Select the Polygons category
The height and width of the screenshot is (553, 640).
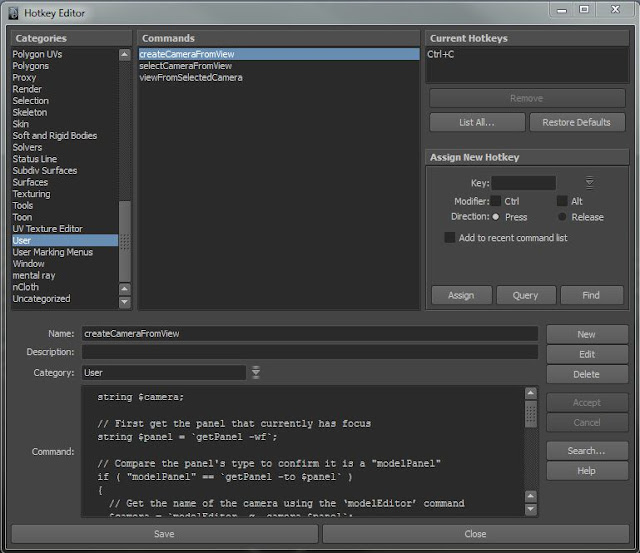click(64, 66)
